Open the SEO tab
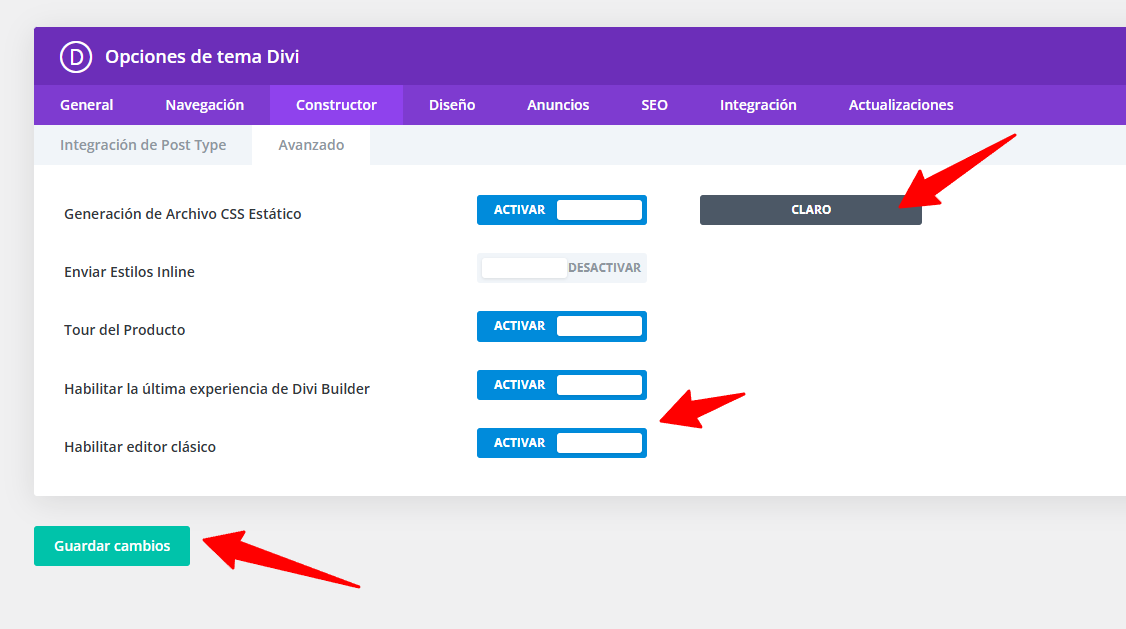The height and width of the screenshot is (629, 1126). [654, 105]
